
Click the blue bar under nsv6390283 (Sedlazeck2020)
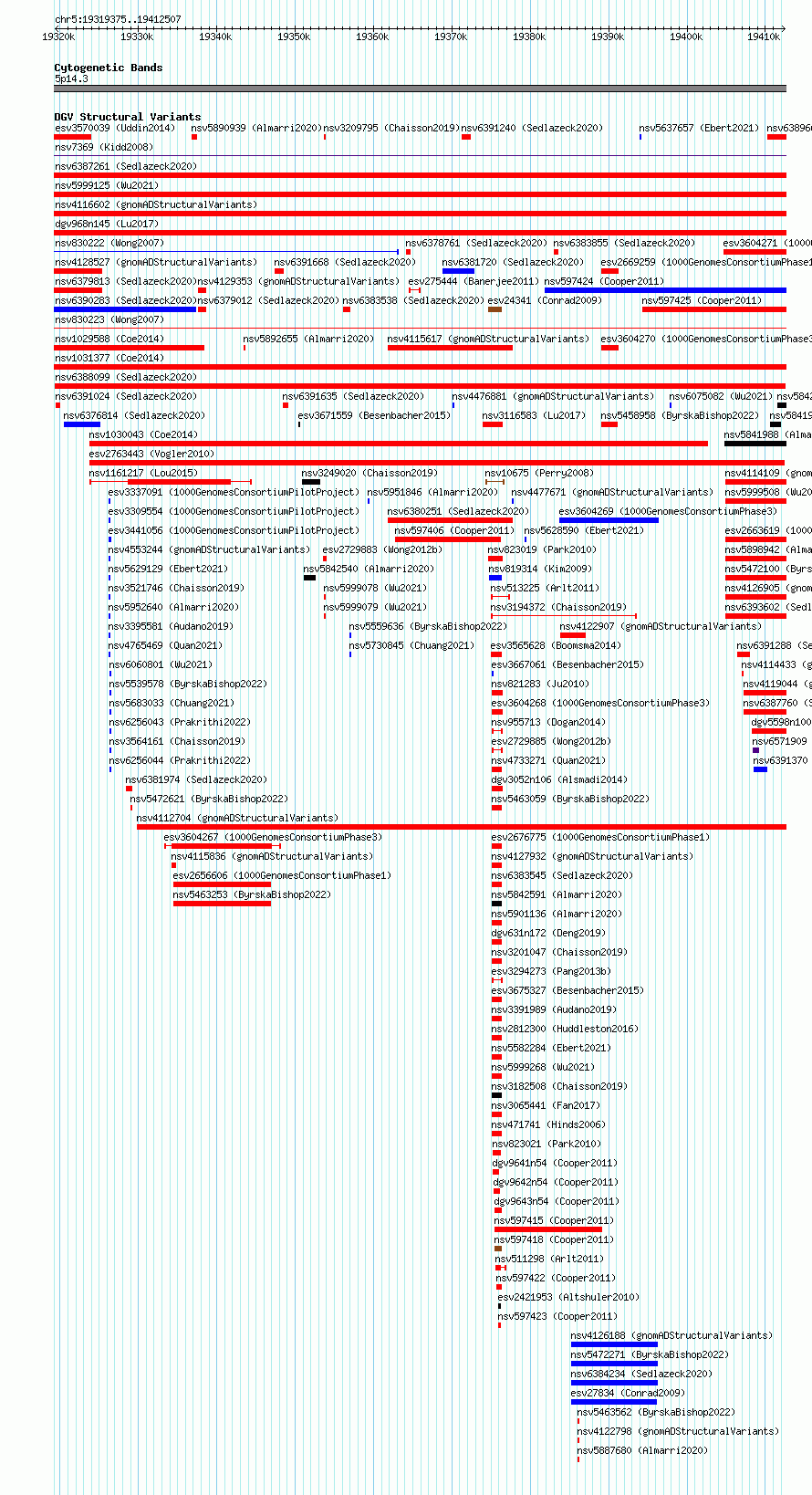pos(125,309)
